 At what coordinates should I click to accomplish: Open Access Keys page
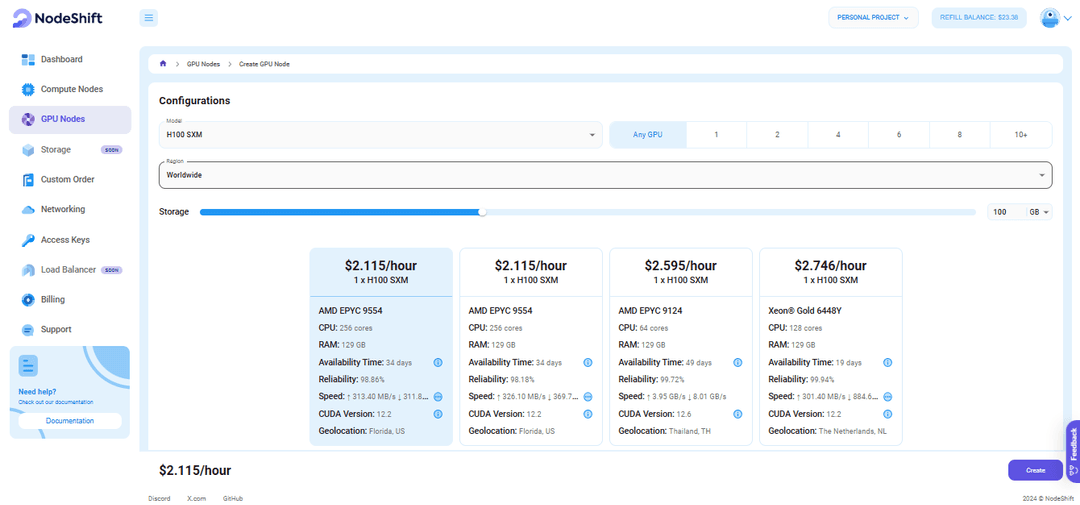click(x=70, y=240)
